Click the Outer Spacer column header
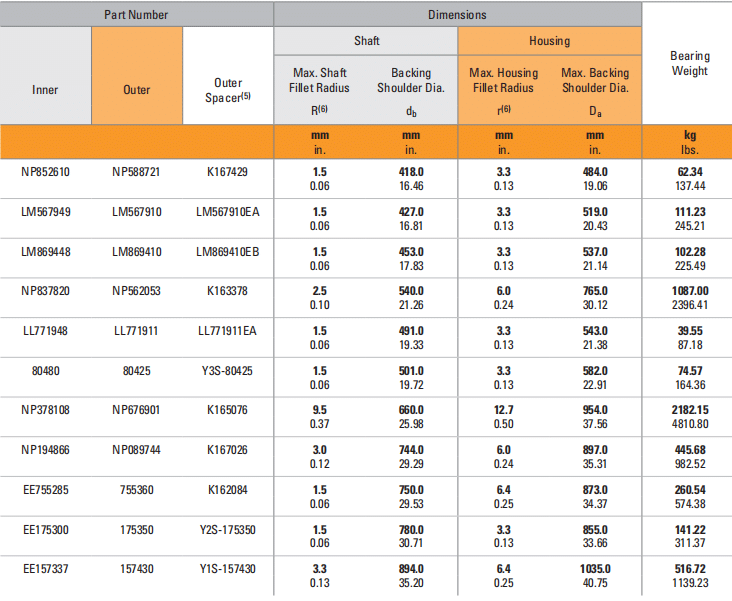 pos(228,90)
